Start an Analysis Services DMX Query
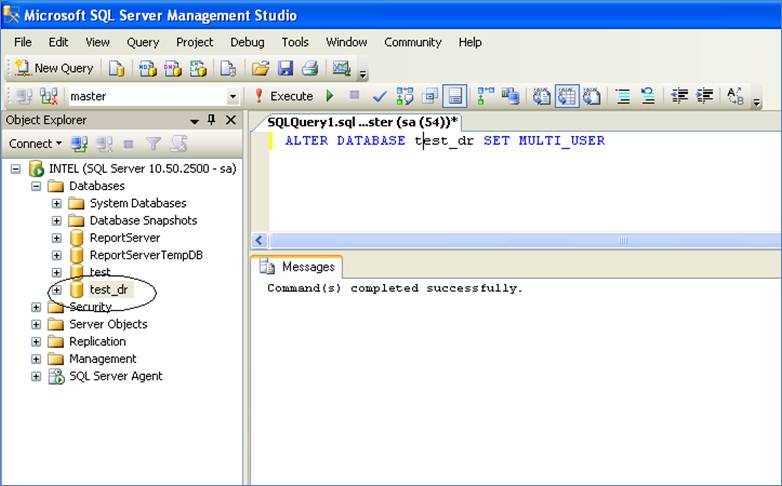The width and height of the screenshot is (782, 486). (x=173, y=68)
